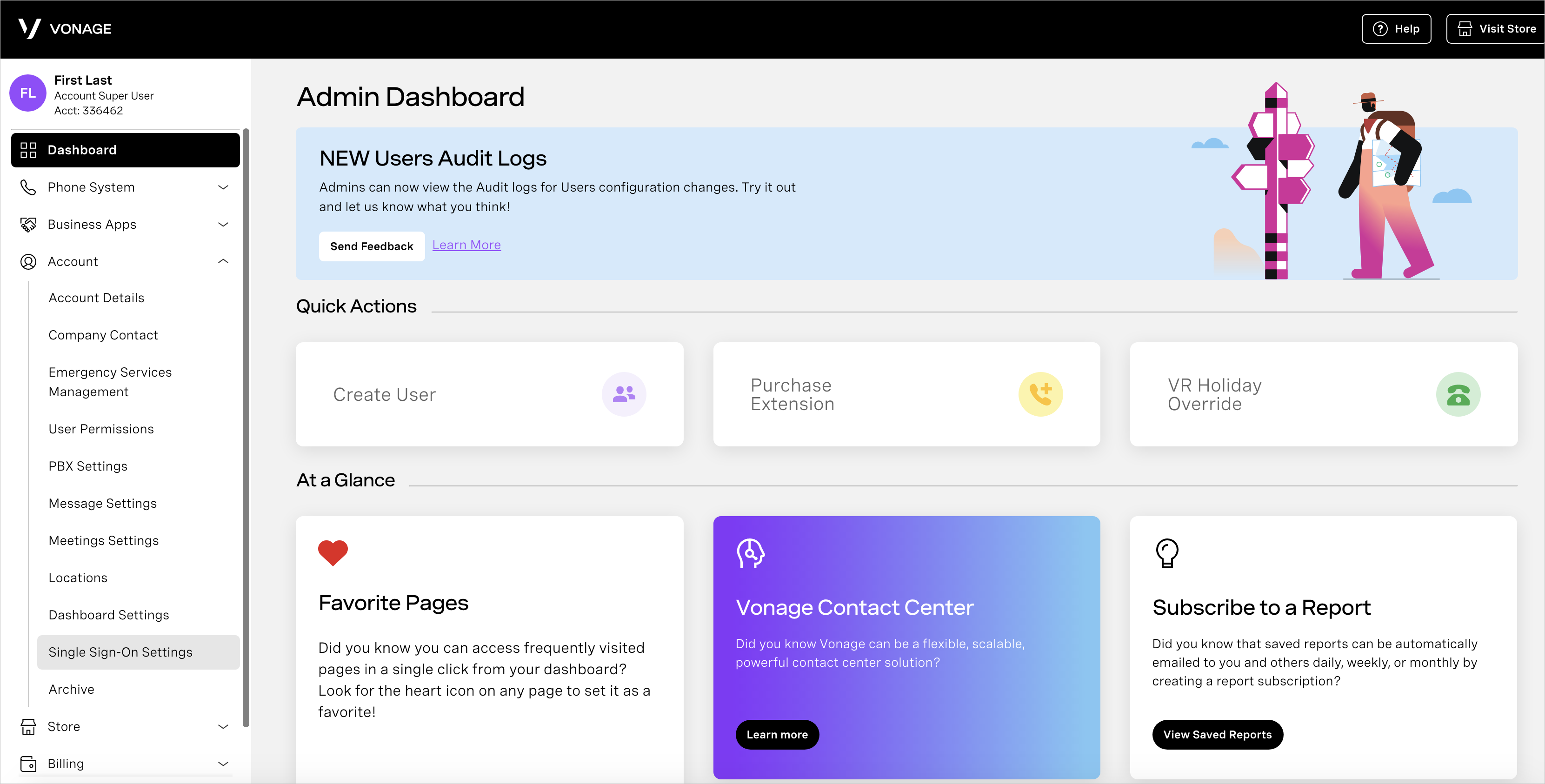Click the Purchase Extension quick action
Viewport: 1545px width, 784px height.
[x=906, y=393]
